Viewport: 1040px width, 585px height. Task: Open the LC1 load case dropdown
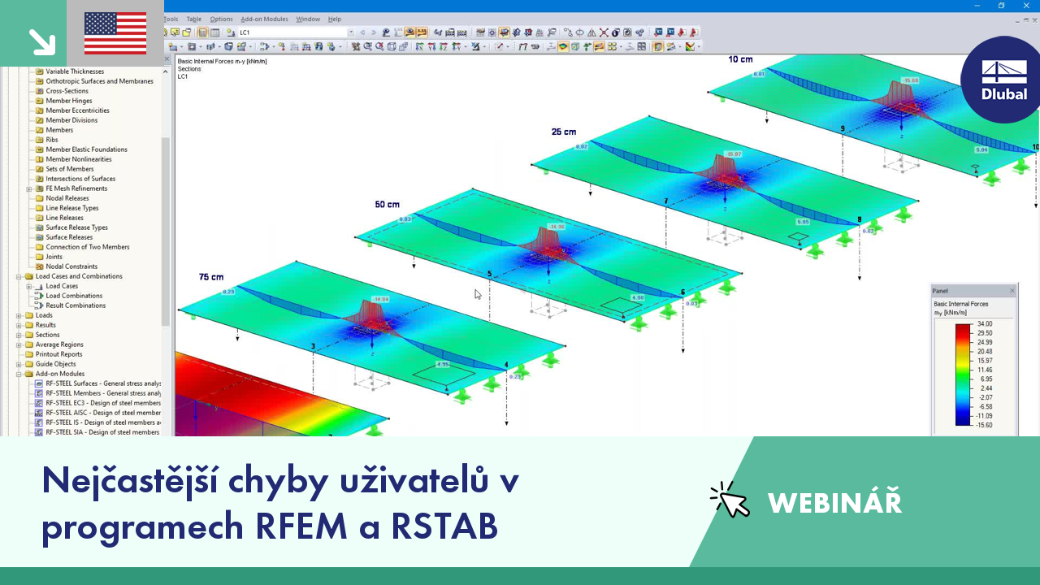tap(351, 32)
